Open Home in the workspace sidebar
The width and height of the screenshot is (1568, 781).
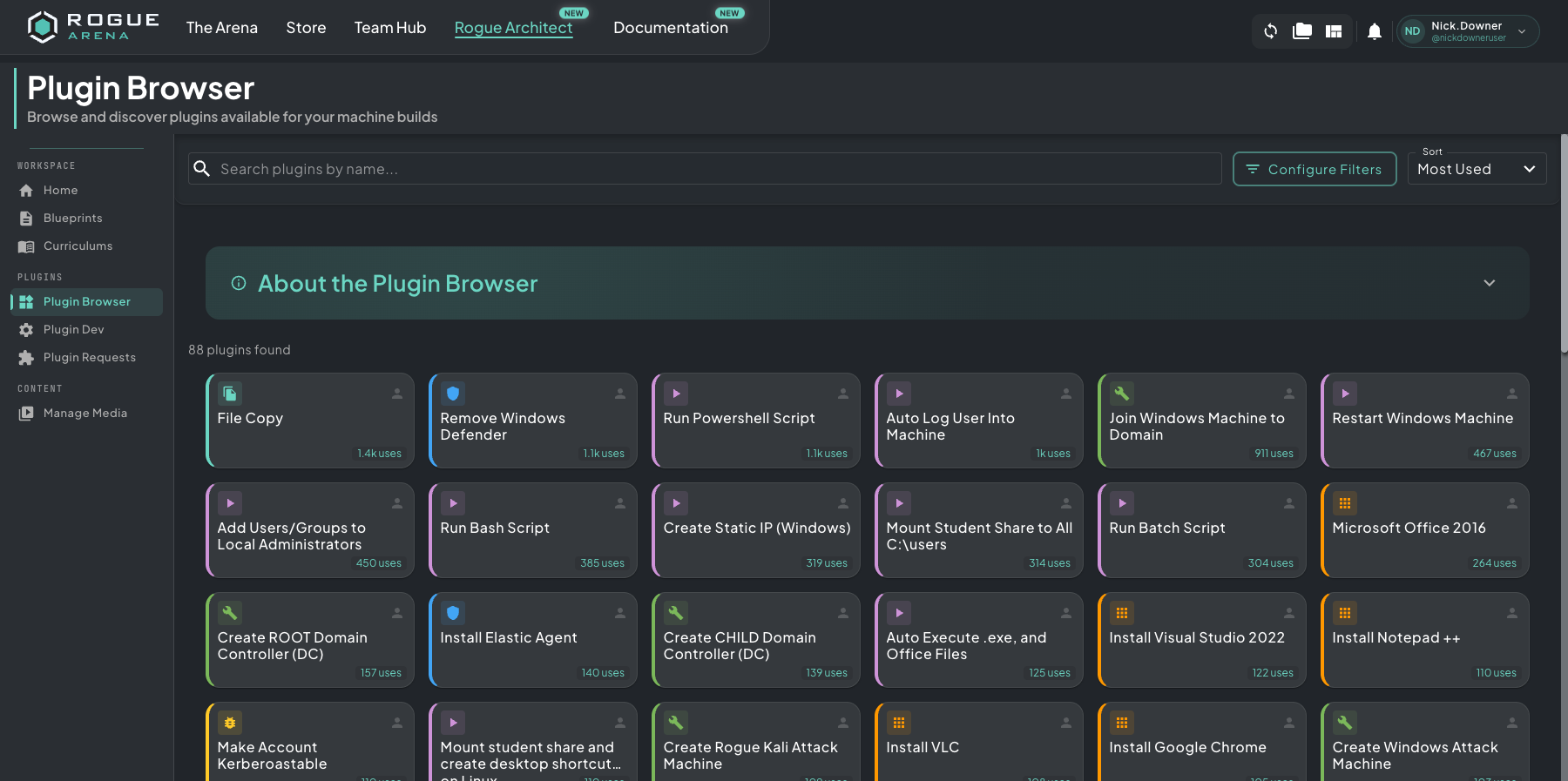click(x=87, y=191)
